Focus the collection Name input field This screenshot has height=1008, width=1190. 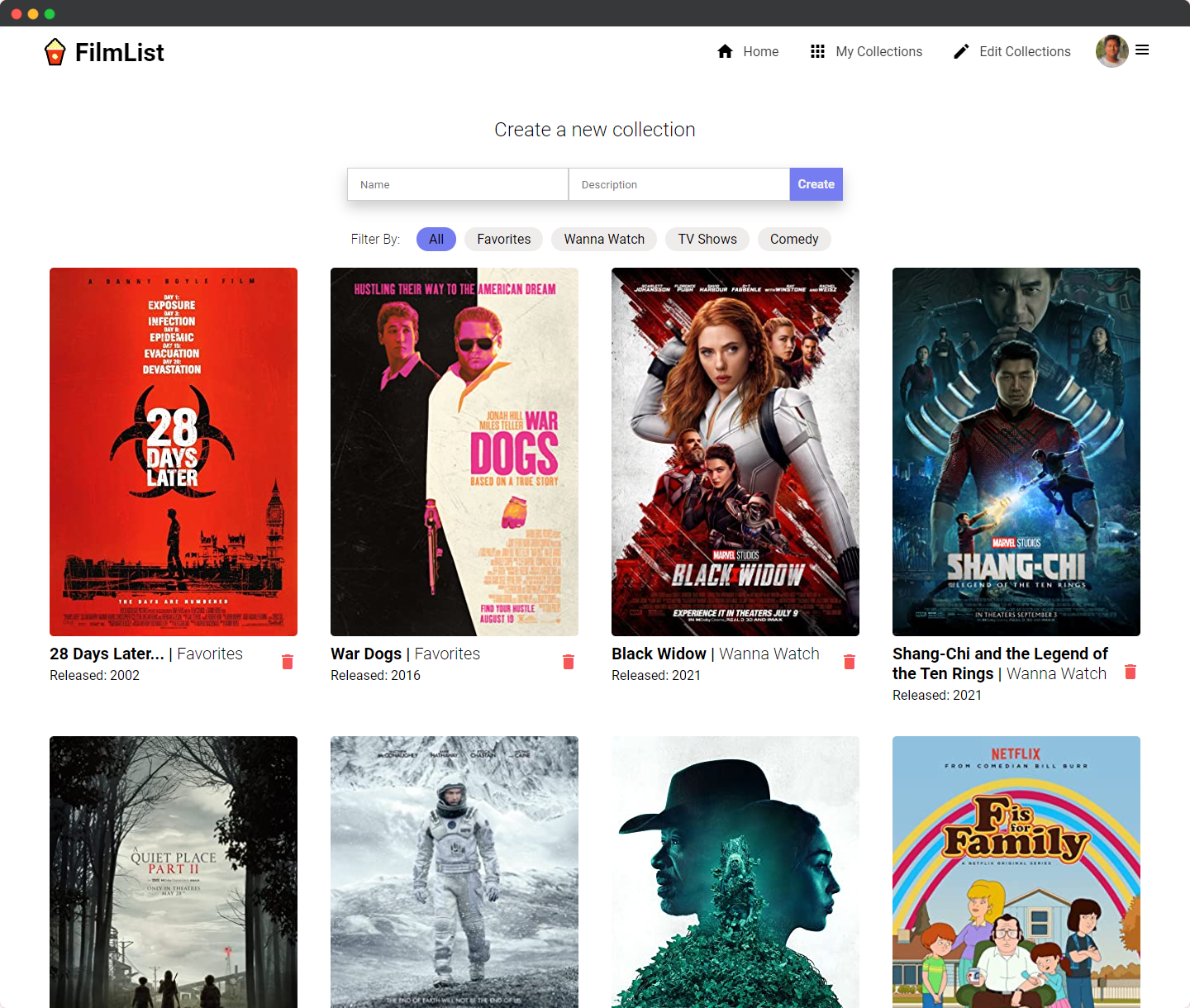[458, 184]
